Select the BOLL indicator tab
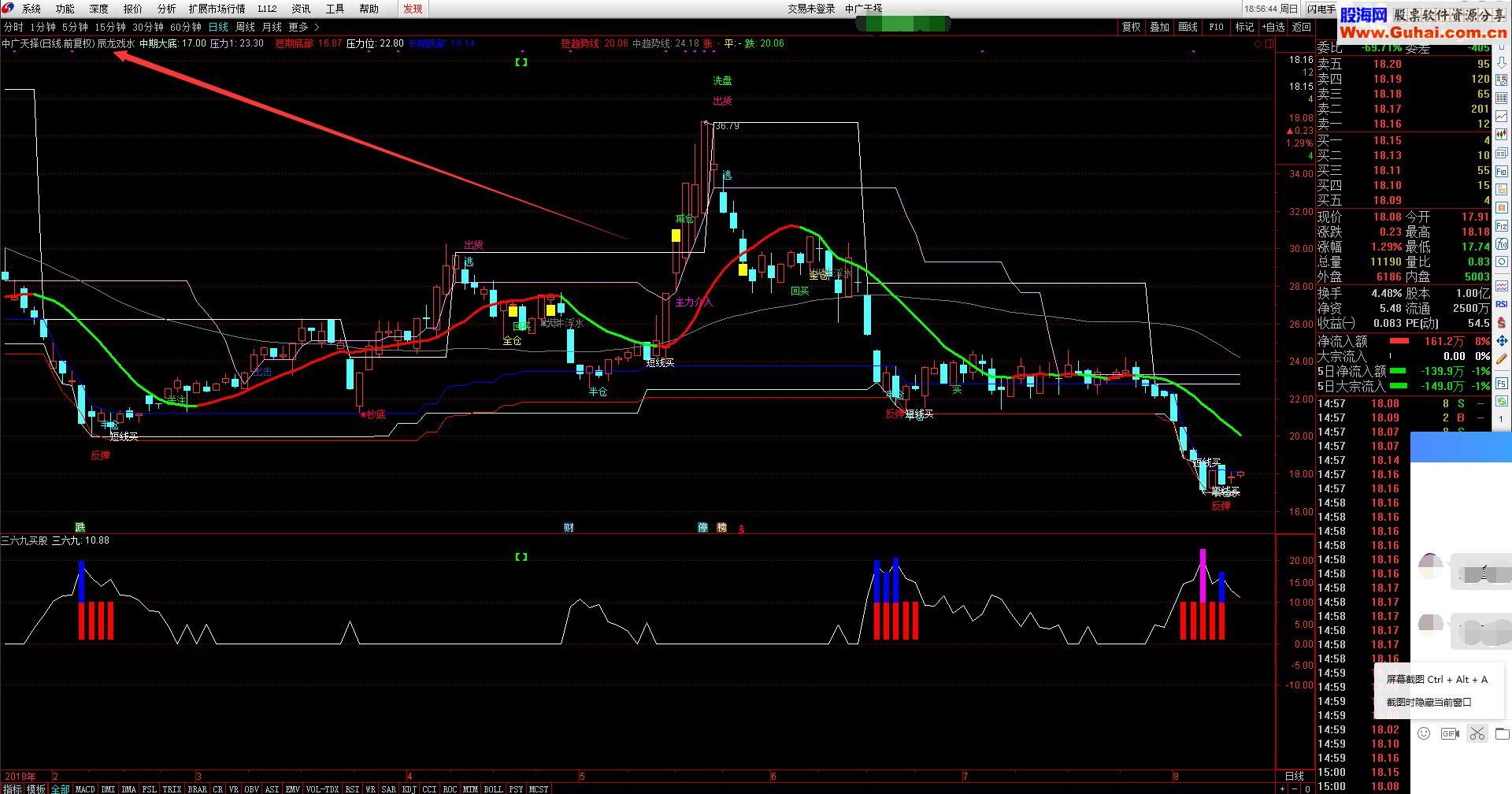 [x=493, y=788]
